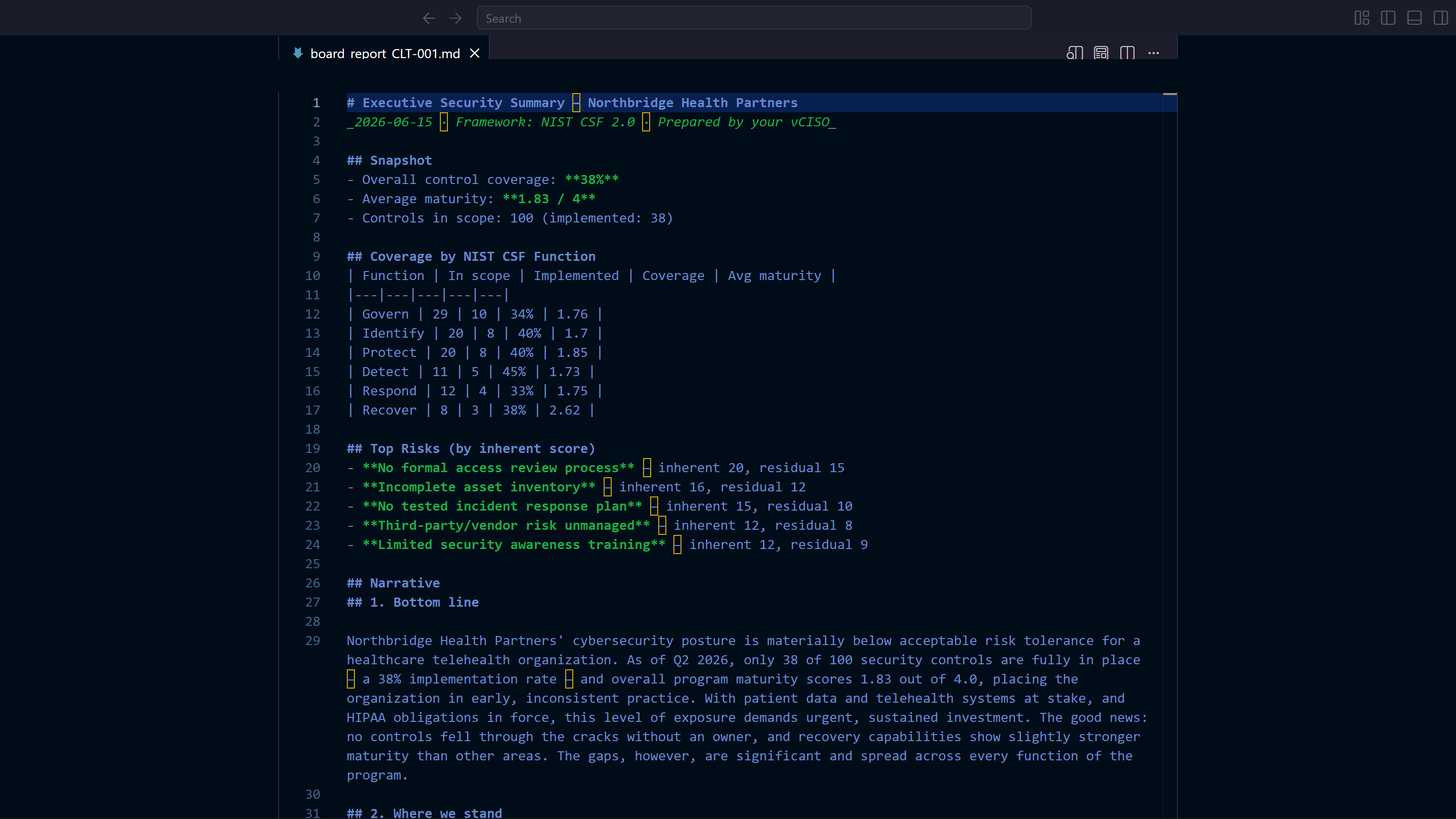Click the Recover table row label
The height and width of the screenshot is (819, 1456).
click(389, 411)
